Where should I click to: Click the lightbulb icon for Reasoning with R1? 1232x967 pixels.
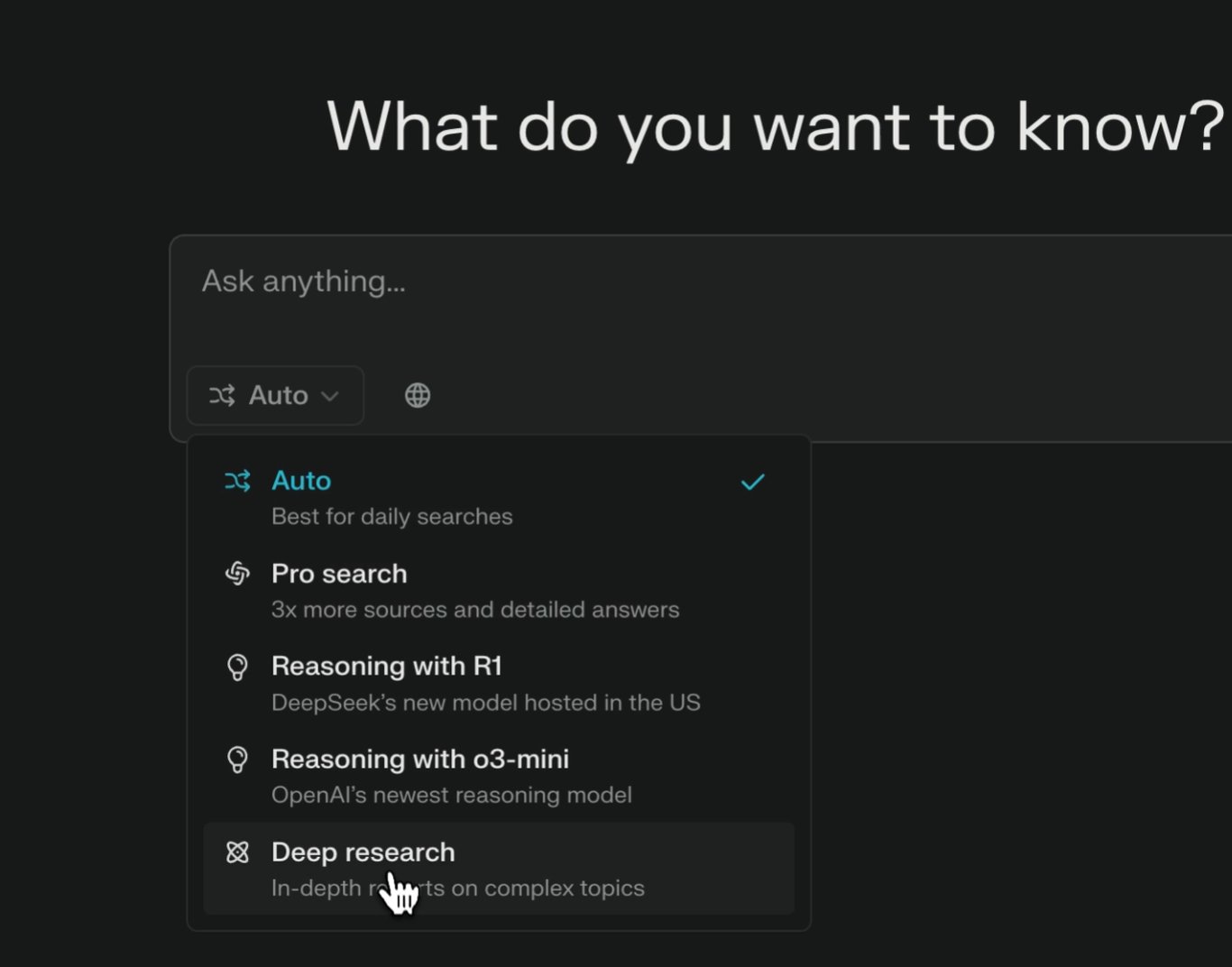238,667
